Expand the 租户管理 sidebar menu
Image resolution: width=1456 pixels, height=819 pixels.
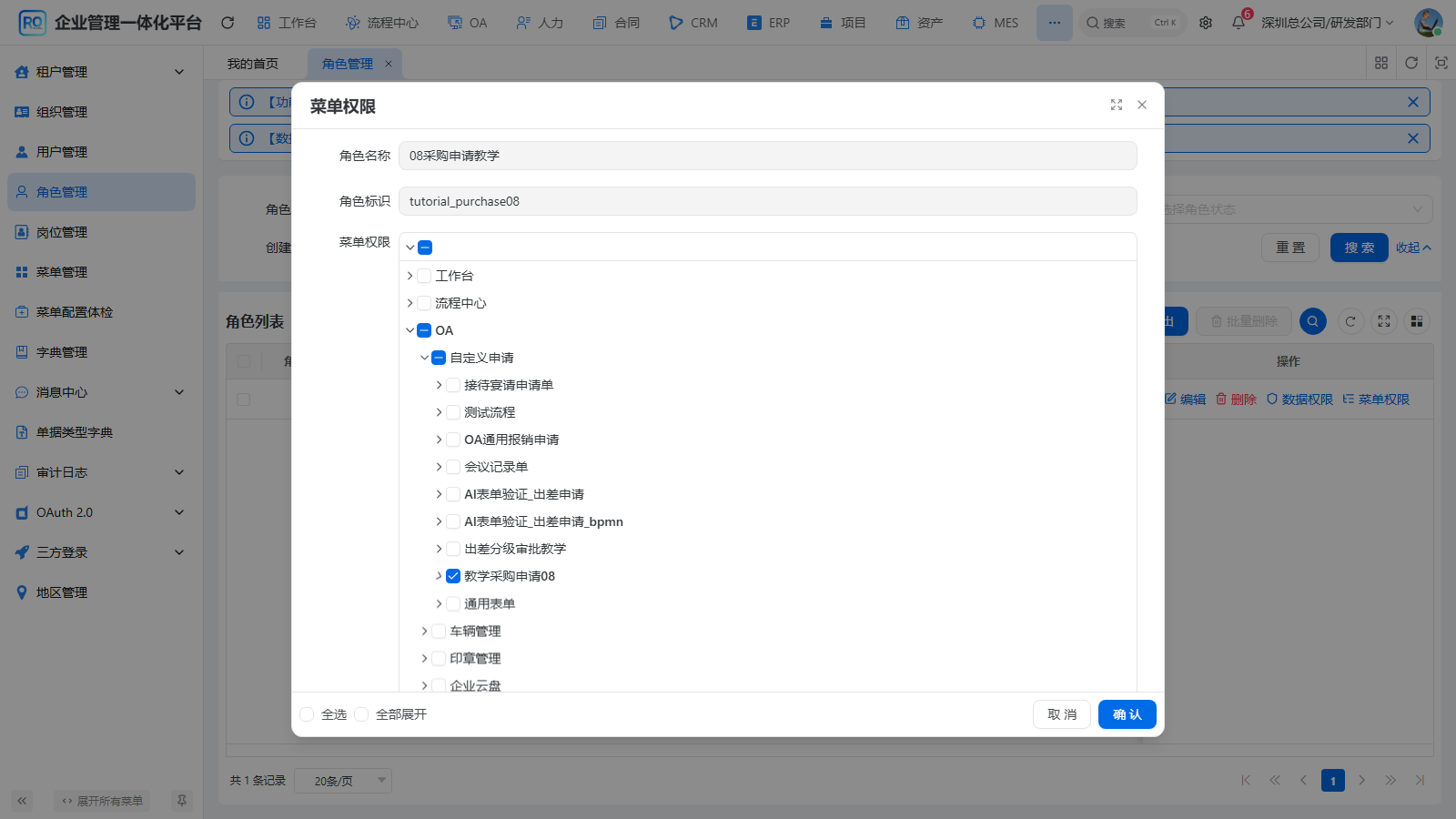point(101,72)
